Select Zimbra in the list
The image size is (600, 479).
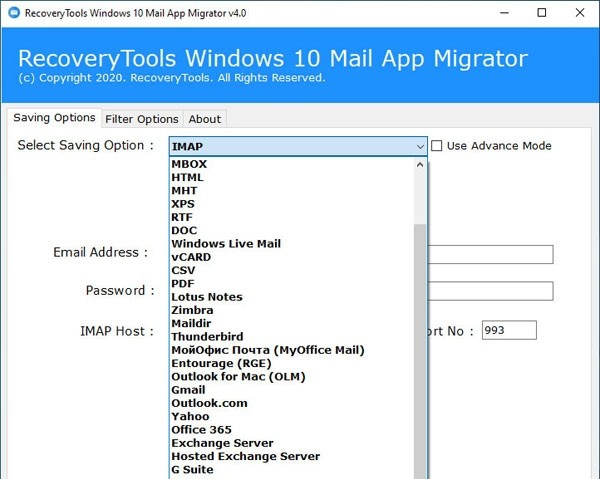[192, 310]
